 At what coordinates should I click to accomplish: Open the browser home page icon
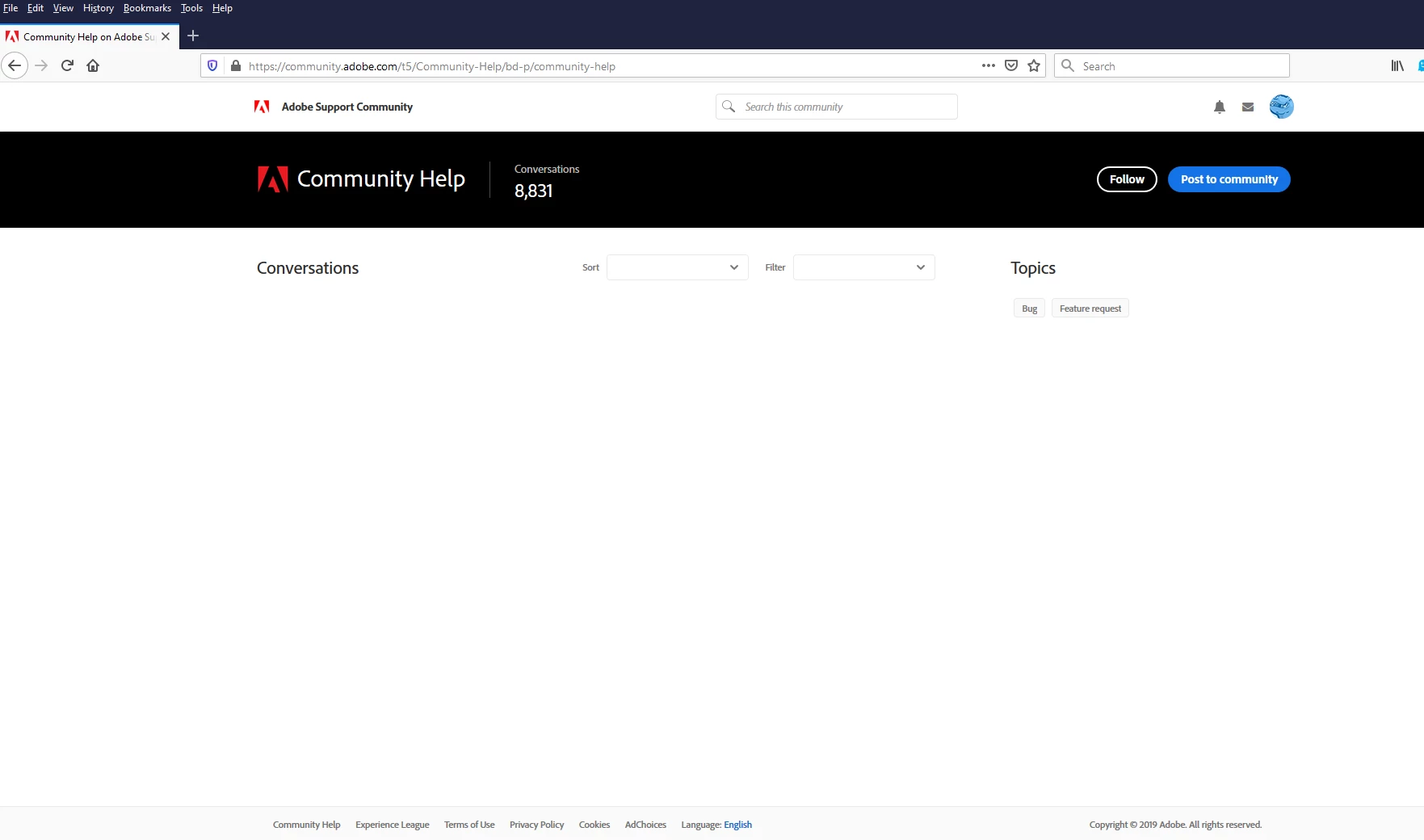pyautogui.click(x=93, y=65)
